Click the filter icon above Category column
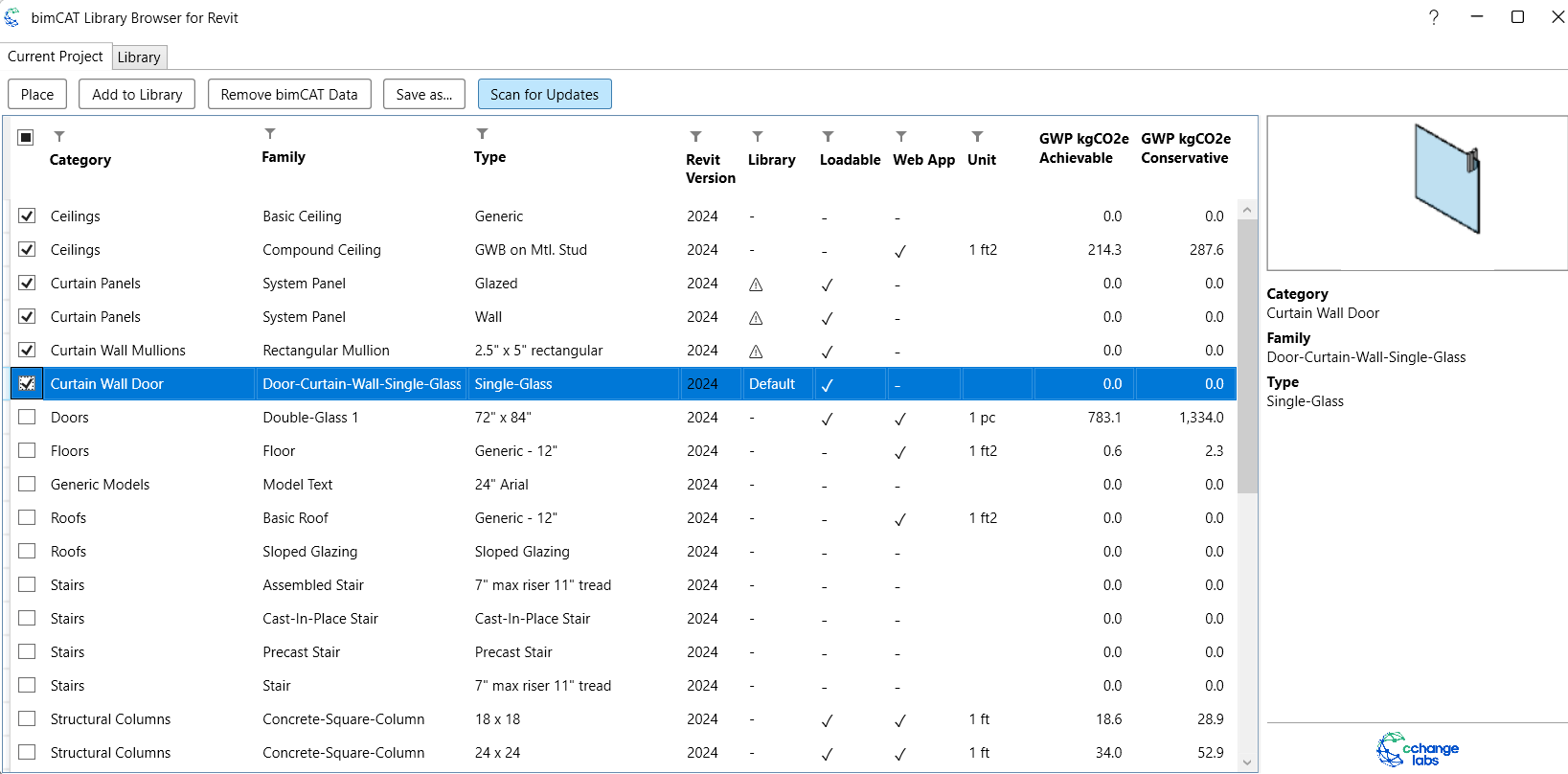The height and width of the screenshot is (774, 1568). (59, 137)
